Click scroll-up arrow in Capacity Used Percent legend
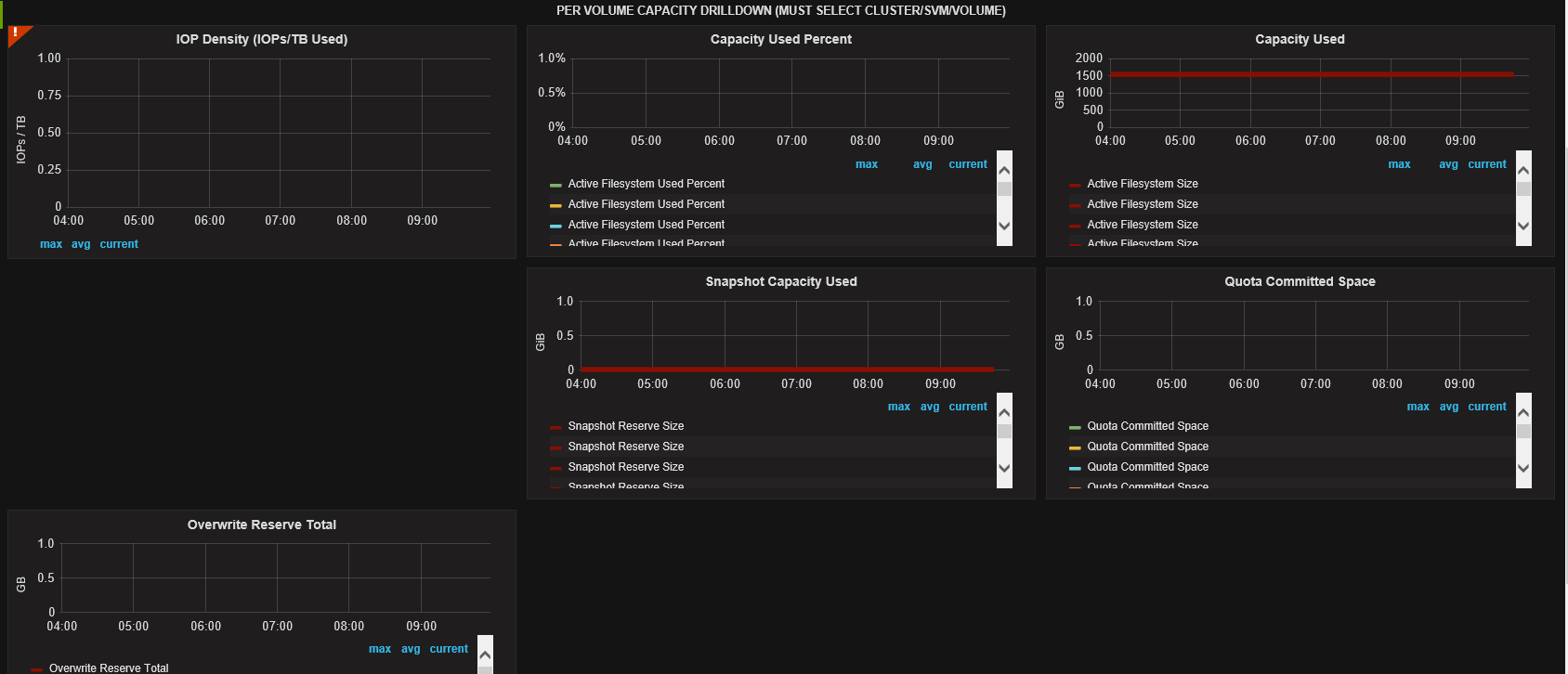The height and width of the screenshot is (674, 1568). [1004, 170]
